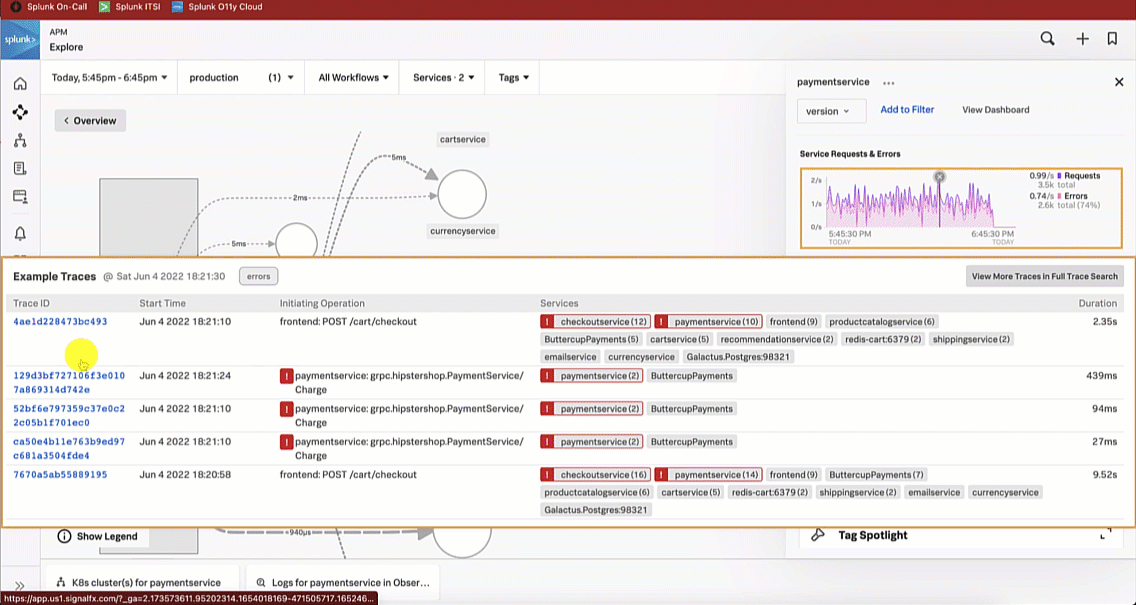Click the search magnifier icon
The image size is (1136, 605).
pyautogui.click(x=1047, y=39)
